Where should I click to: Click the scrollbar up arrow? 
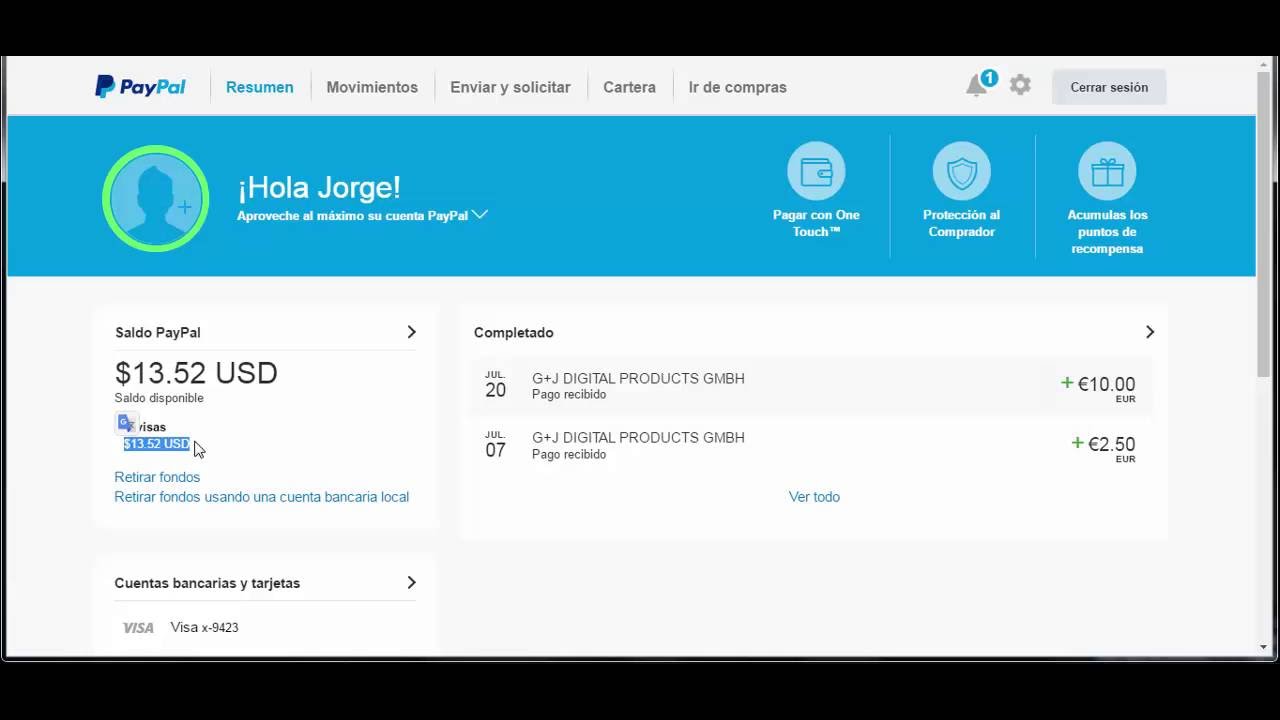[1264, 65]
